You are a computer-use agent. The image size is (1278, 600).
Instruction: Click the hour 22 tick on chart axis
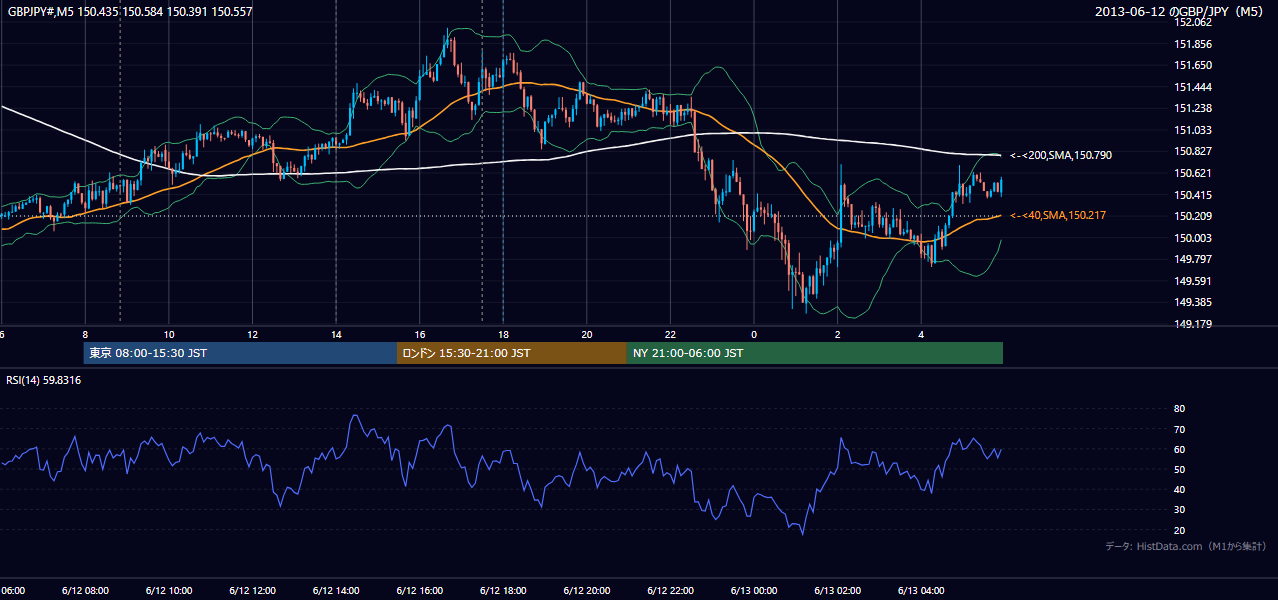coord(671,335)
